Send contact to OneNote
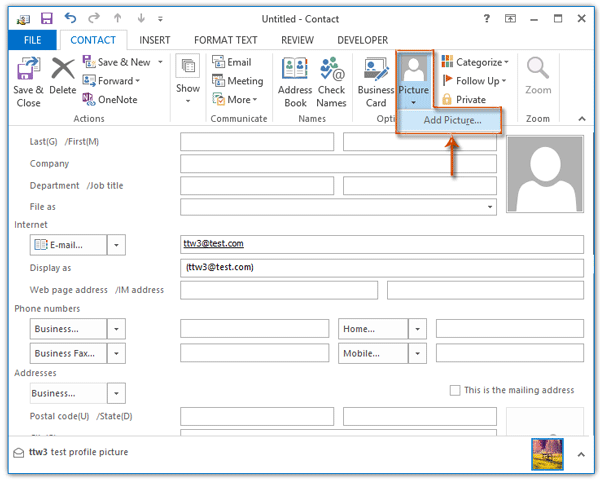 point(110,100)
